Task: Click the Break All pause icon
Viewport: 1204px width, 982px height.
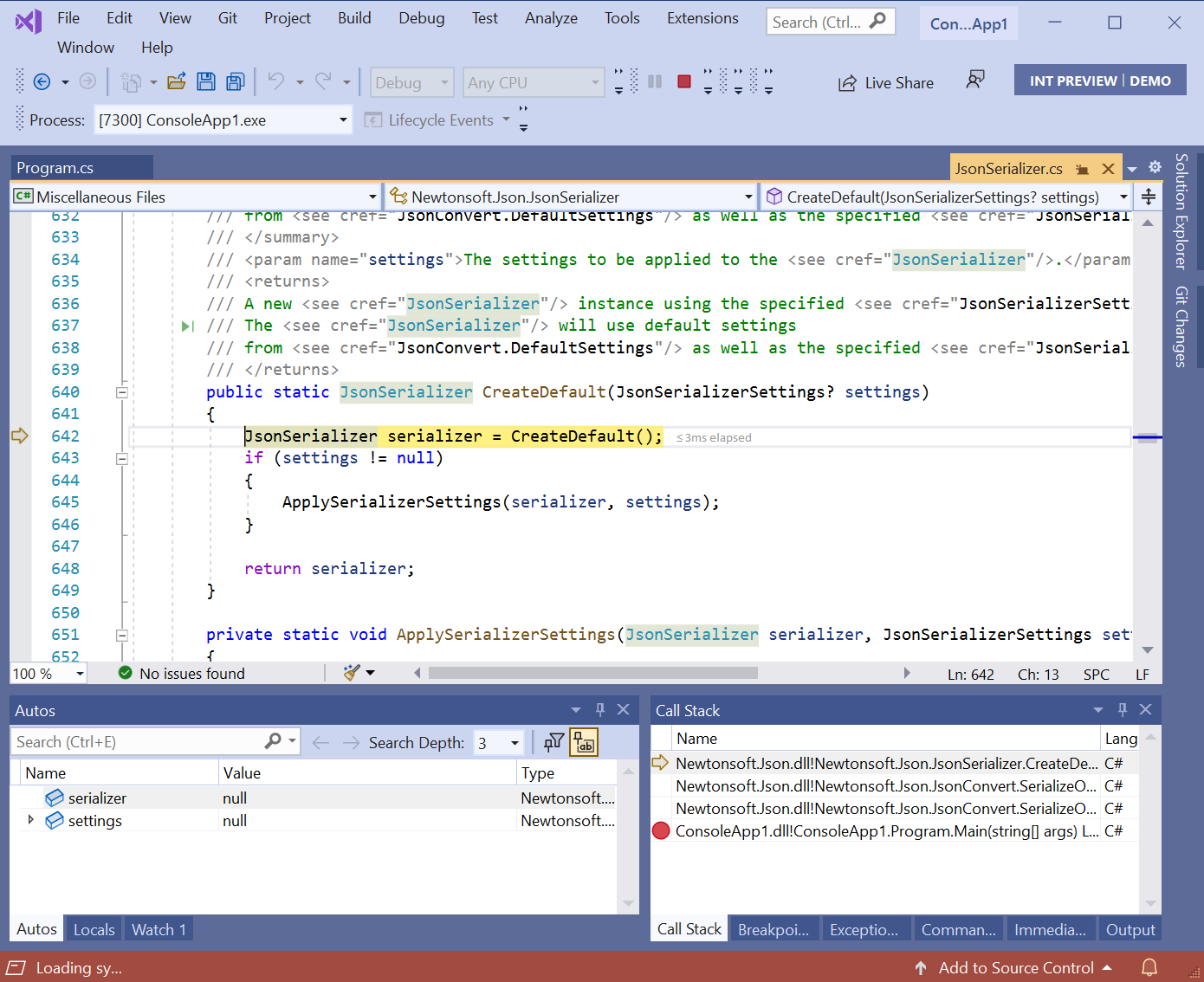Action: click(x=655, y=81)
